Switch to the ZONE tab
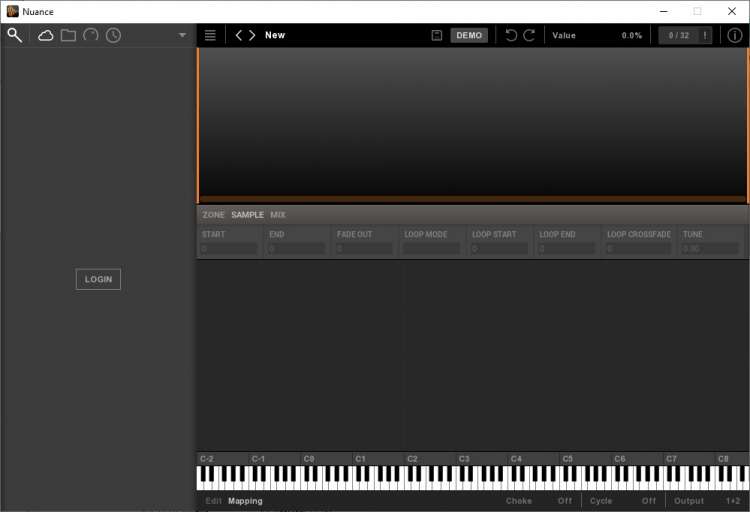 click(x=213, y=215)
